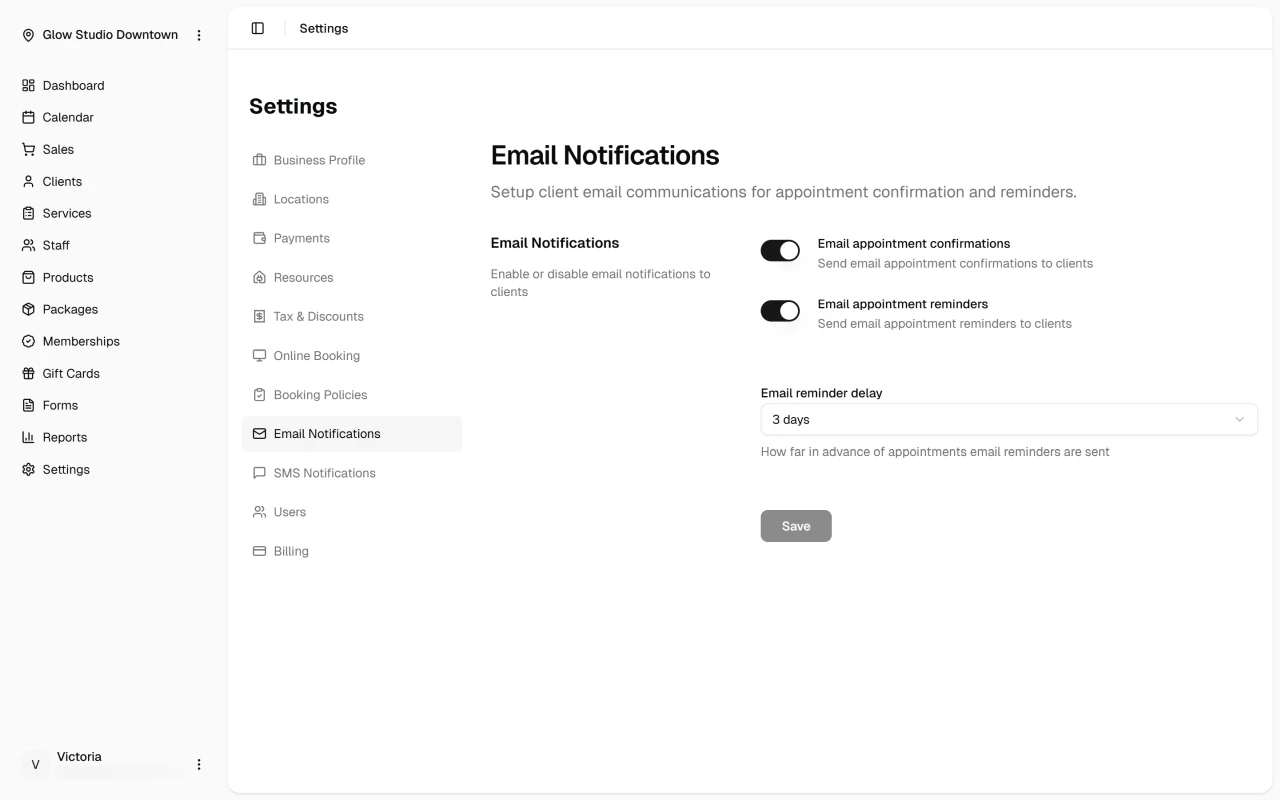
Task: Click the Online Booking monitor icon
Action: coord(259,355)
